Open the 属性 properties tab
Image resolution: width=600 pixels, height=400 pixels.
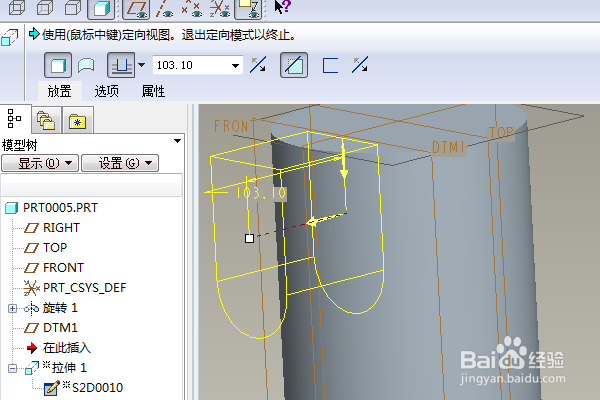tap(153, 91)
